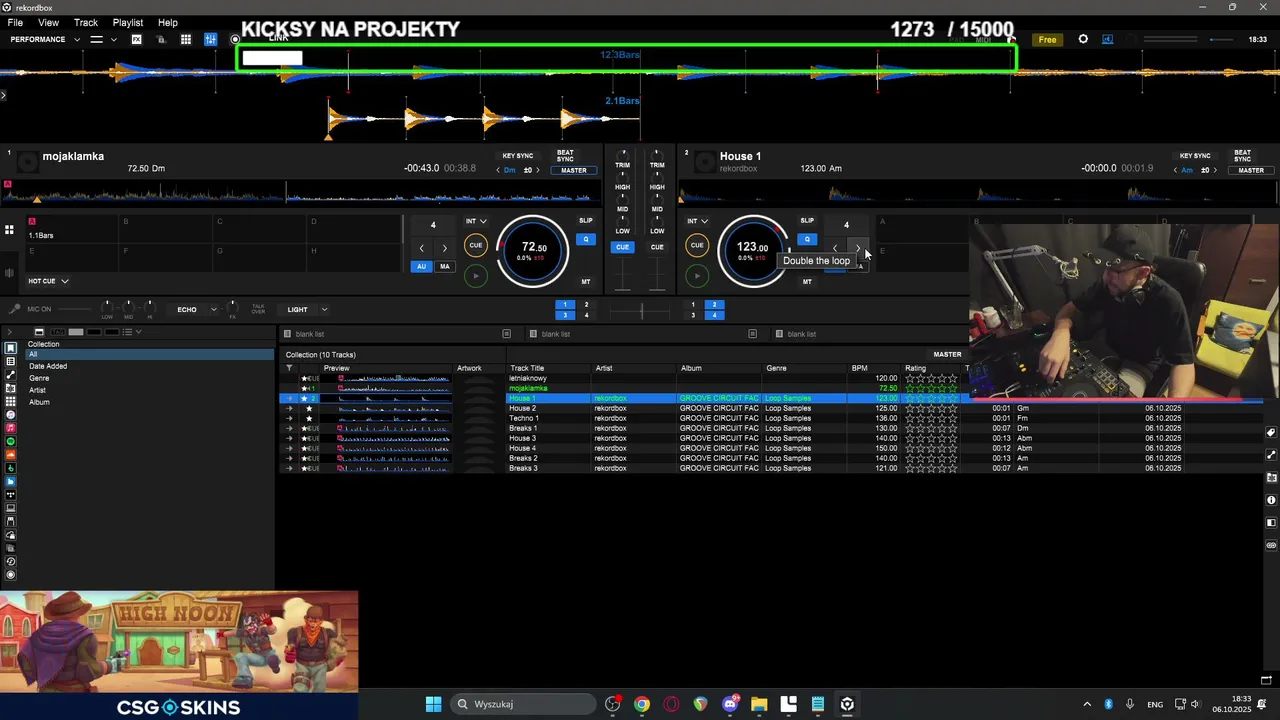Show hidden system tray icons chevron
Viewport: 1280px width, 720px height.
tap(1087, 704)
